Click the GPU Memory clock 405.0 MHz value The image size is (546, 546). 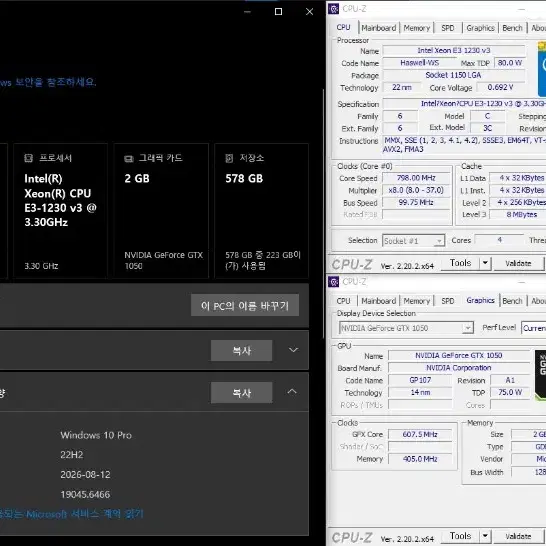coord(420,459)
